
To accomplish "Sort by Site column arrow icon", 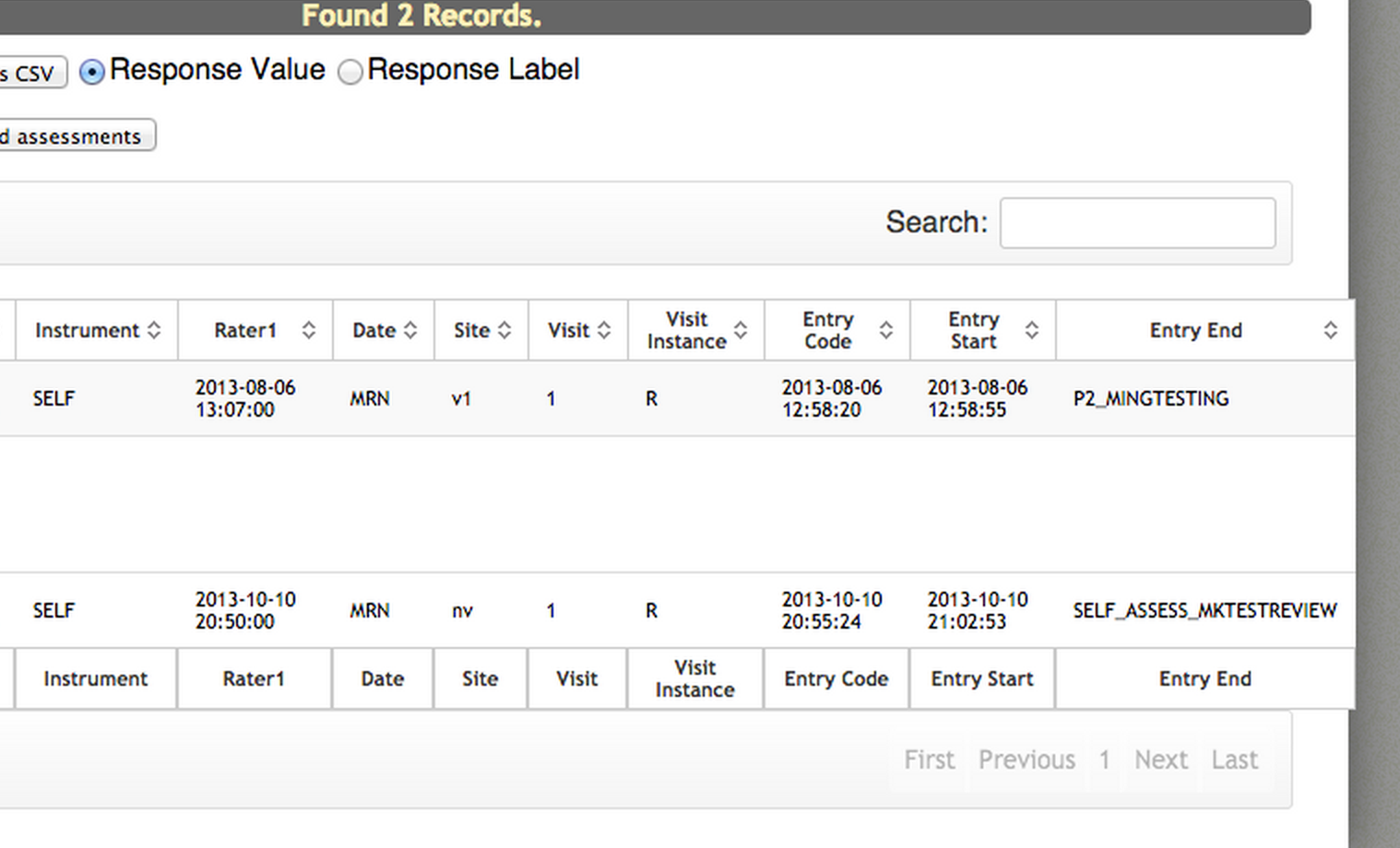I will point(504,330).
